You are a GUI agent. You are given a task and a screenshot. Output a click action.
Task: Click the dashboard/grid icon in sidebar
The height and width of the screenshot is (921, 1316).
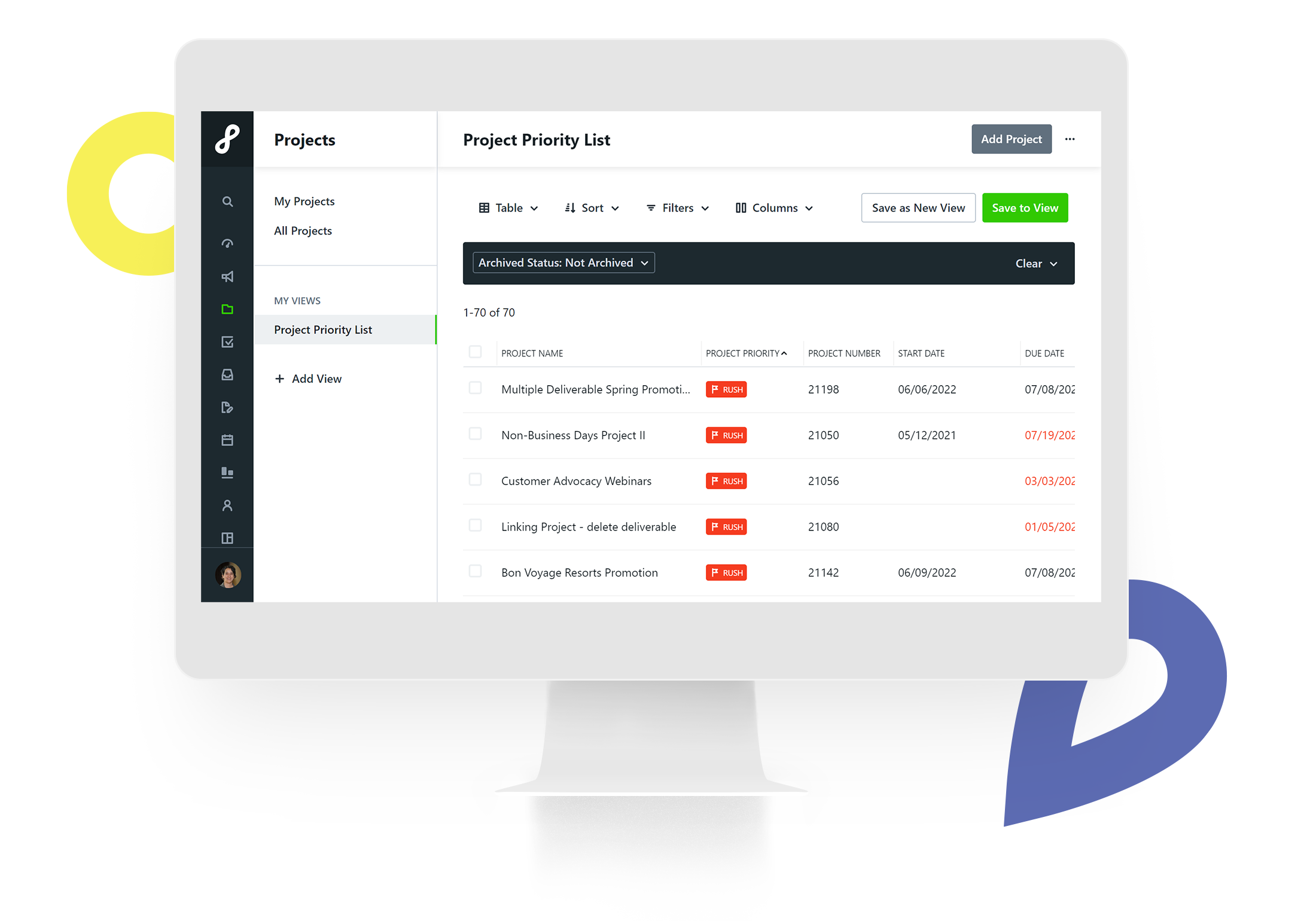tap(228, 538)
